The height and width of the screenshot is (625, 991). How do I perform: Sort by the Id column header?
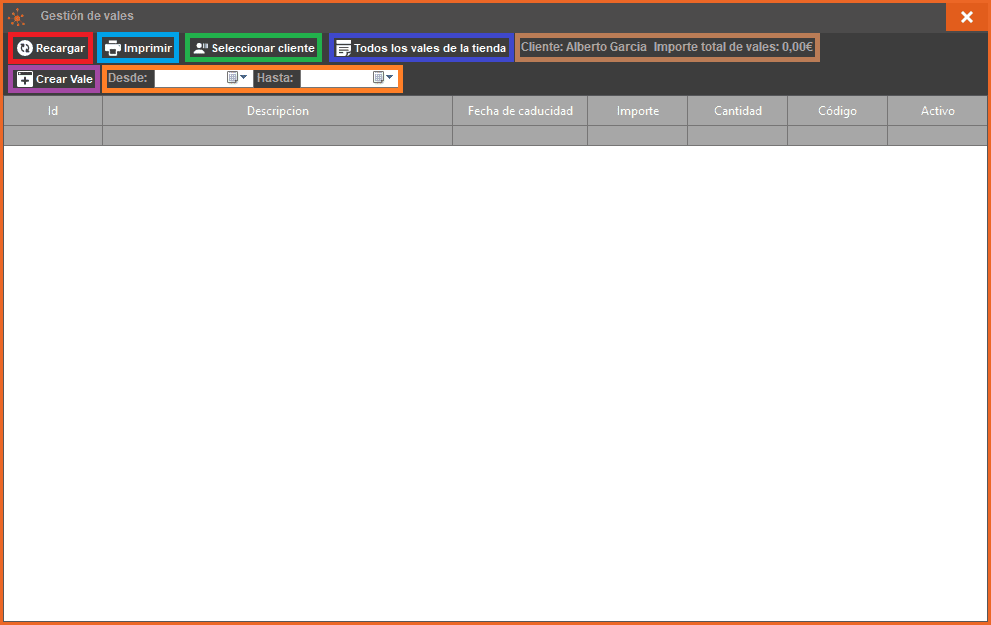click(x=53, y=111)
